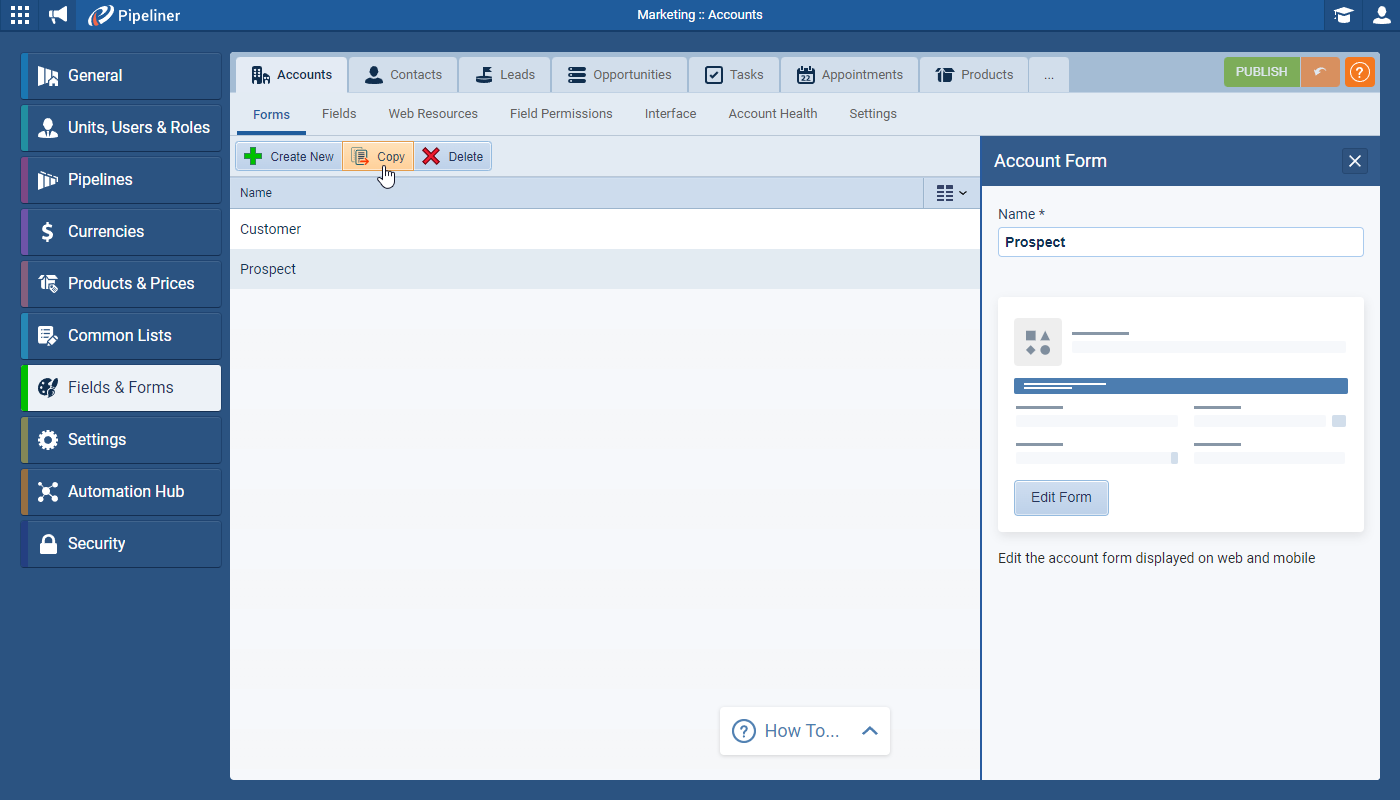The height and width of the screenshot is (800, 1400).
Task: Delete the selected form
Action: coord(452,156)
